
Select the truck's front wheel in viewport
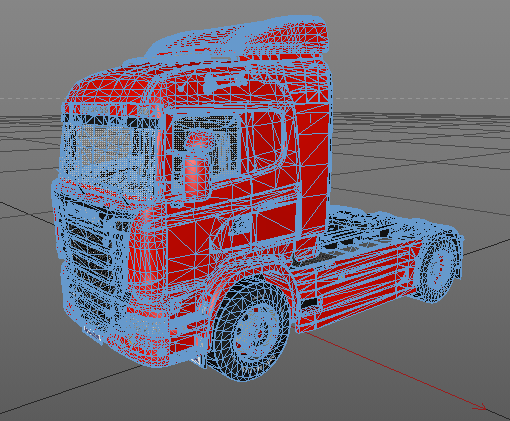pyautogui.click(x=251, y=328)
